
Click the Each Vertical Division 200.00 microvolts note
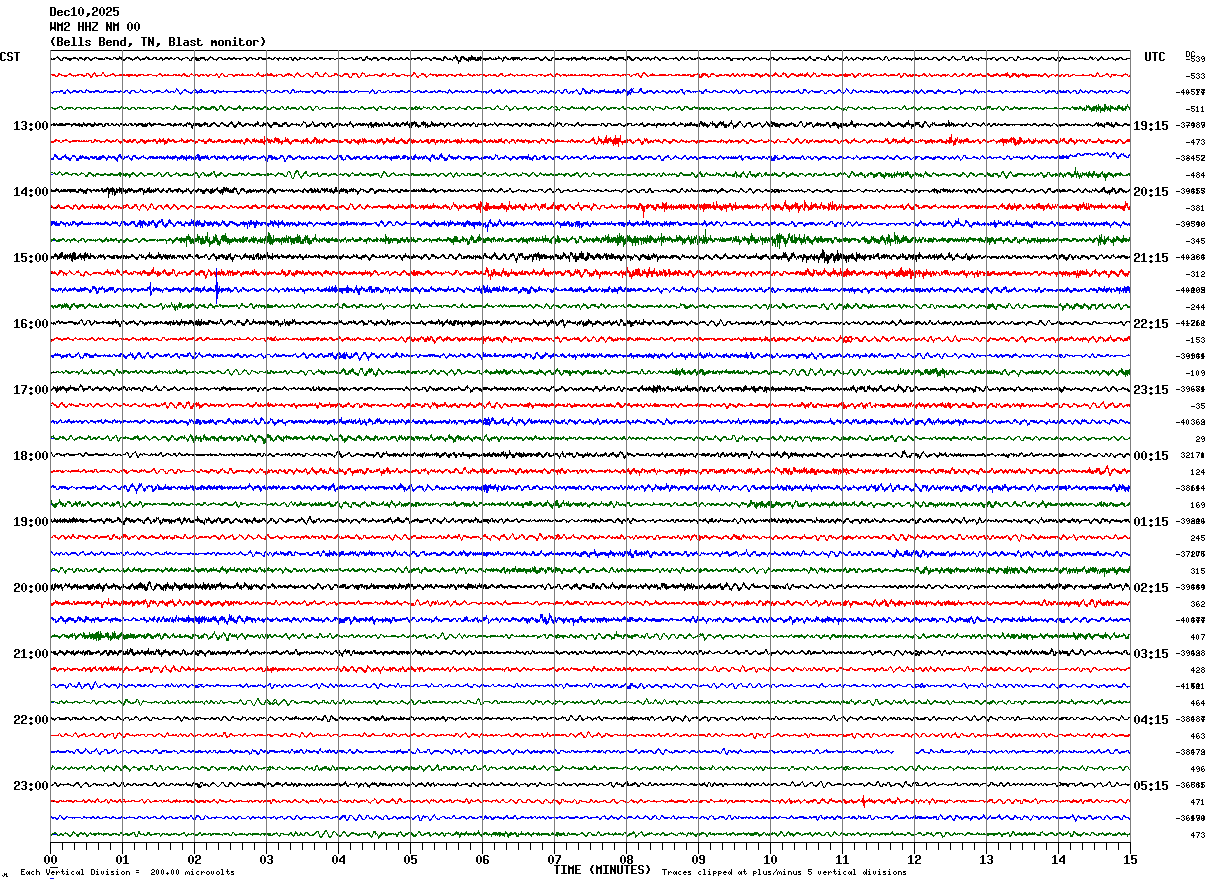click(128, 872)
